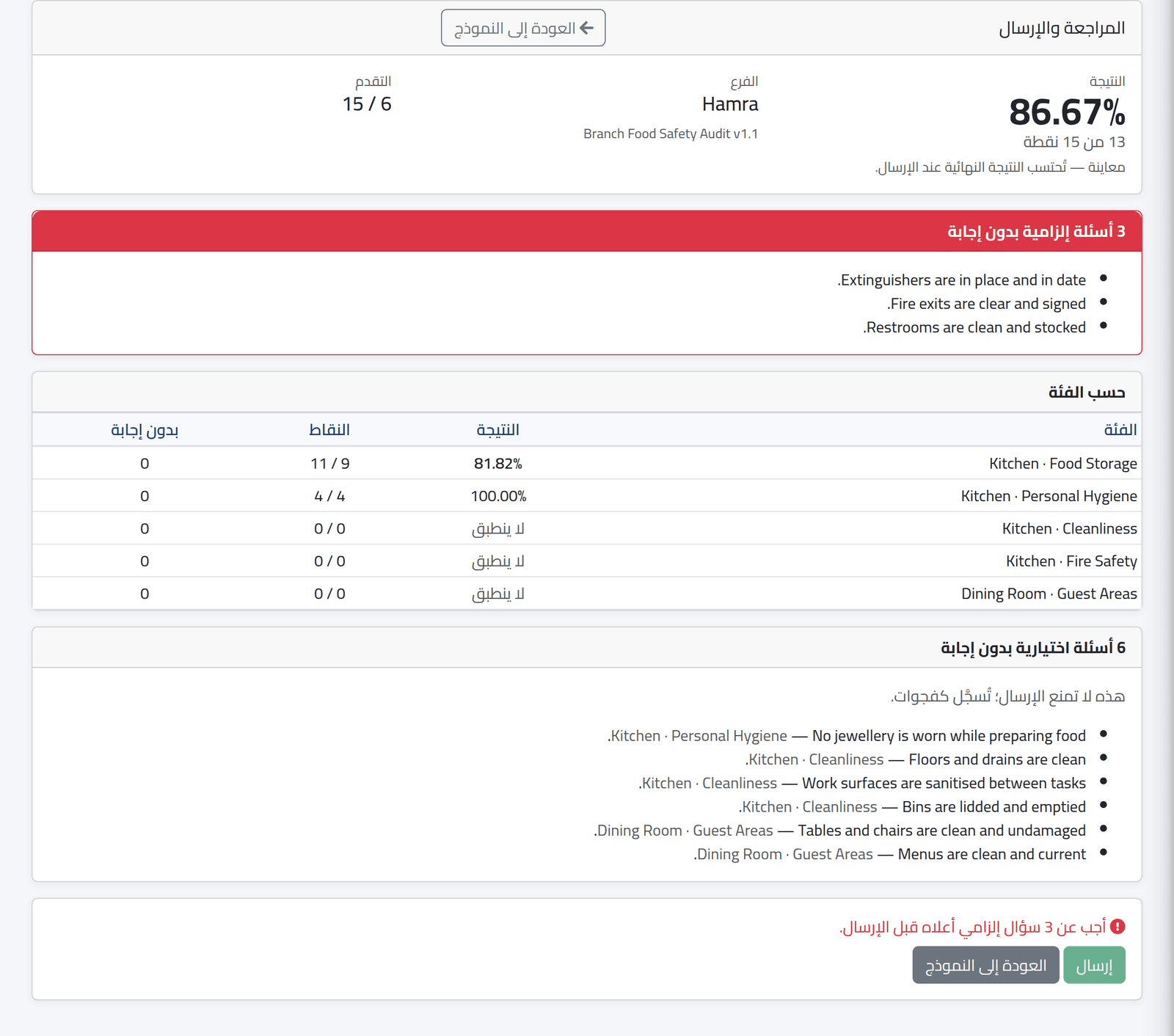Screen dimensions: 1174x1036
Task: Click Restrooms are clean and stocked item
Action: point(974,327)
